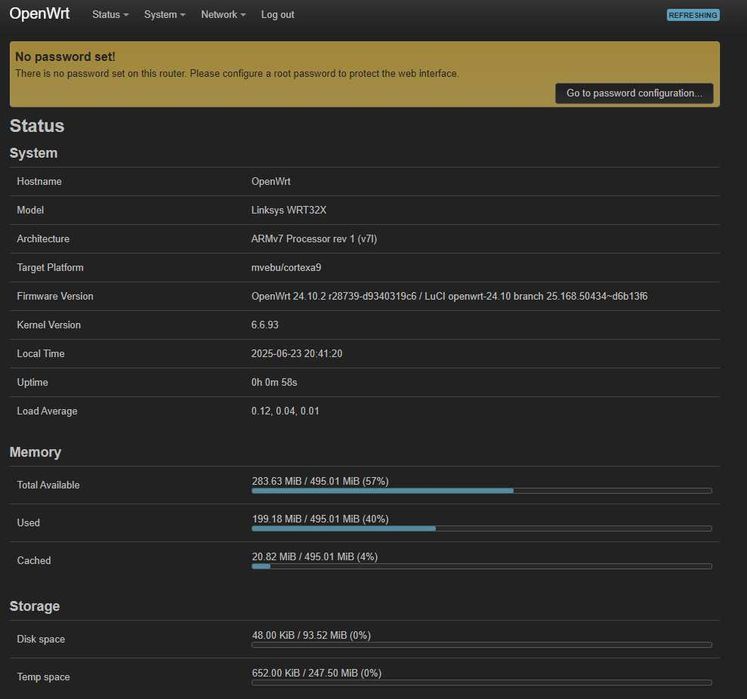Image resolution: width=747 pixels, height=699 pixels.
Task: Click the Firmware Version label
Action: (55, 296)
